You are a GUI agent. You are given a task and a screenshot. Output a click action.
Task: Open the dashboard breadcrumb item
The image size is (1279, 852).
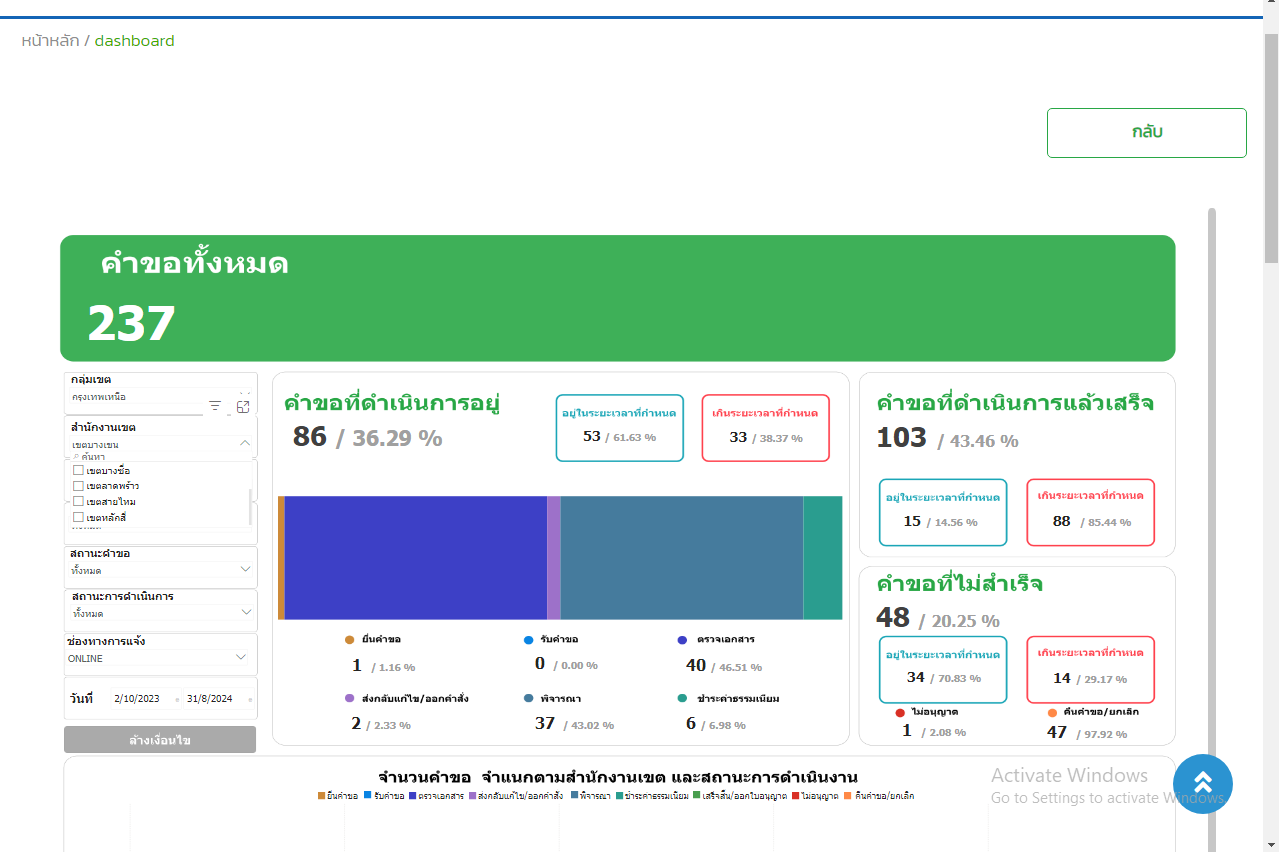pos(134,41)
